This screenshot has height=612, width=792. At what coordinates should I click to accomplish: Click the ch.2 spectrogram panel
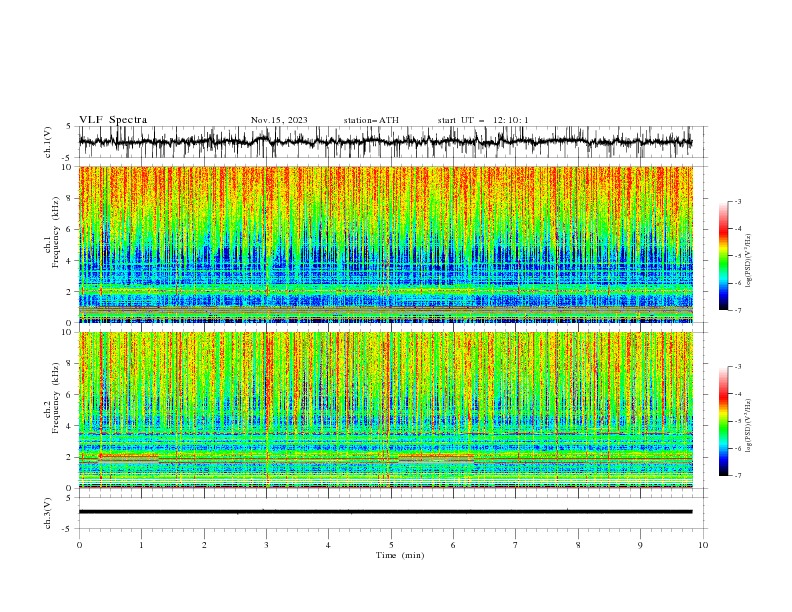coord(386,410)
